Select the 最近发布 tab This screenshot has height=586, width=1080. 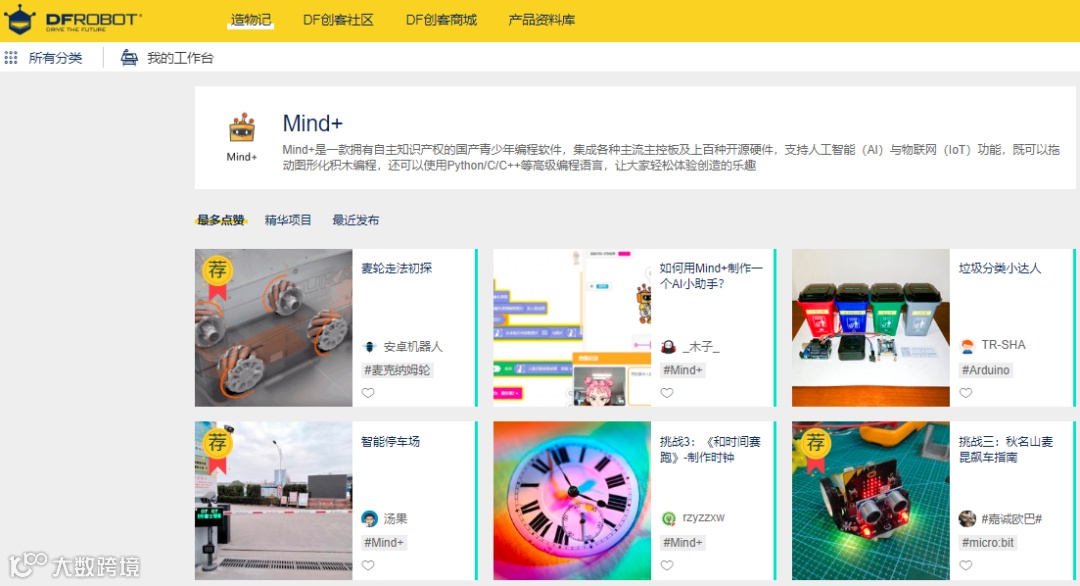[x=355, y=220]
